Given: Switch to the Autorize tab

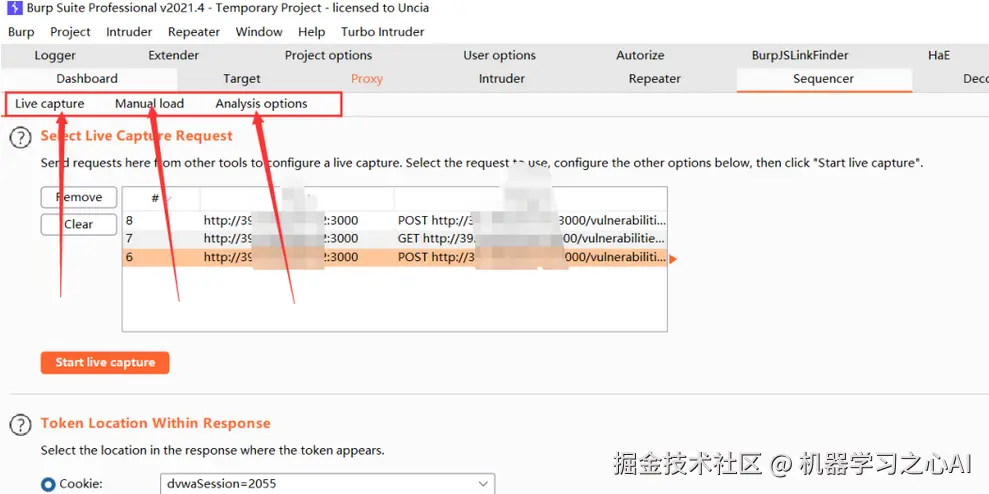Looking at the screenshot, I should (x=640, y=56).
